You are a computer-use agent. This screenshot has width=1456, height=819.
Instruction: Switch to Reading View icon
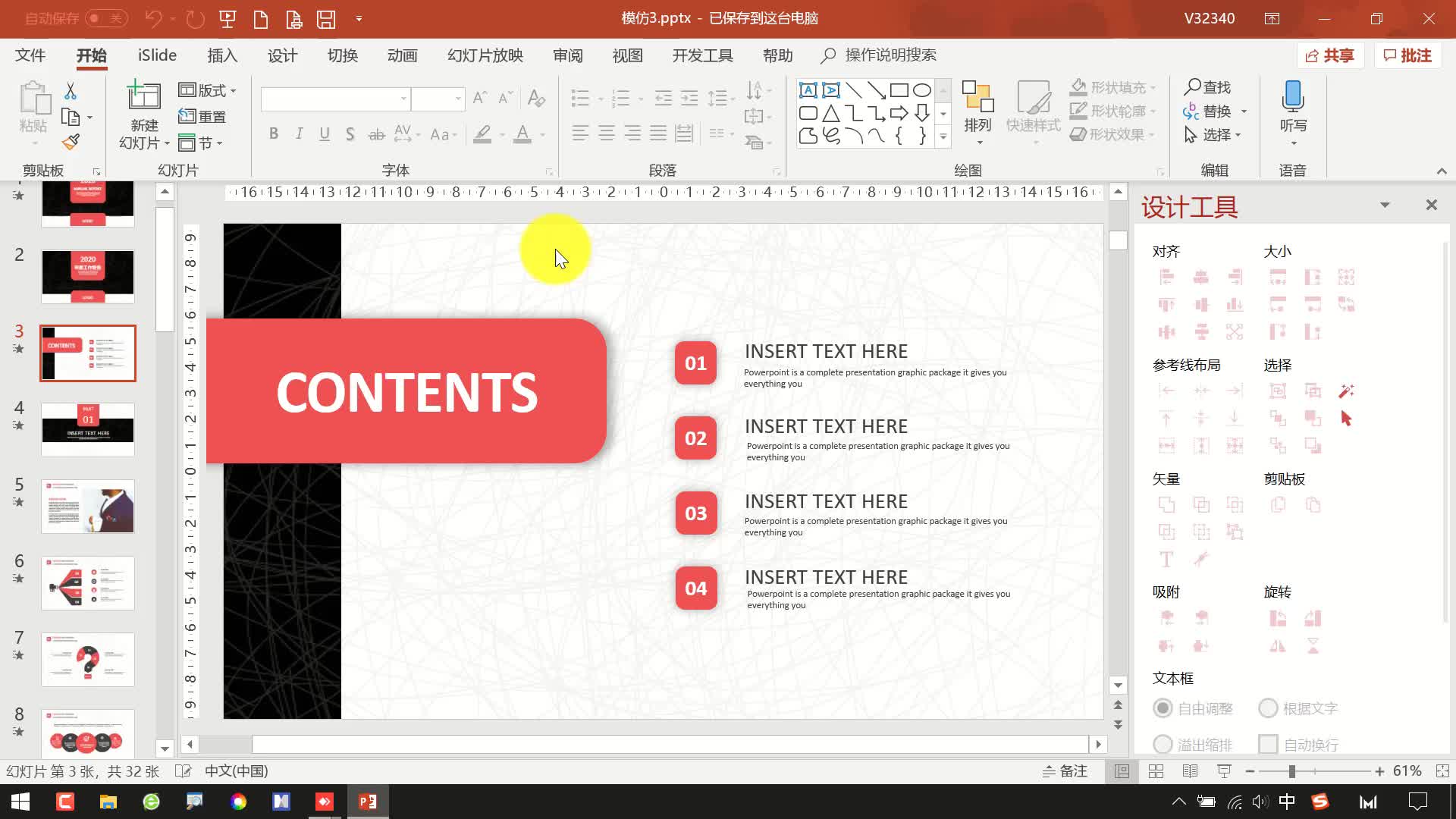(1190, 771)
